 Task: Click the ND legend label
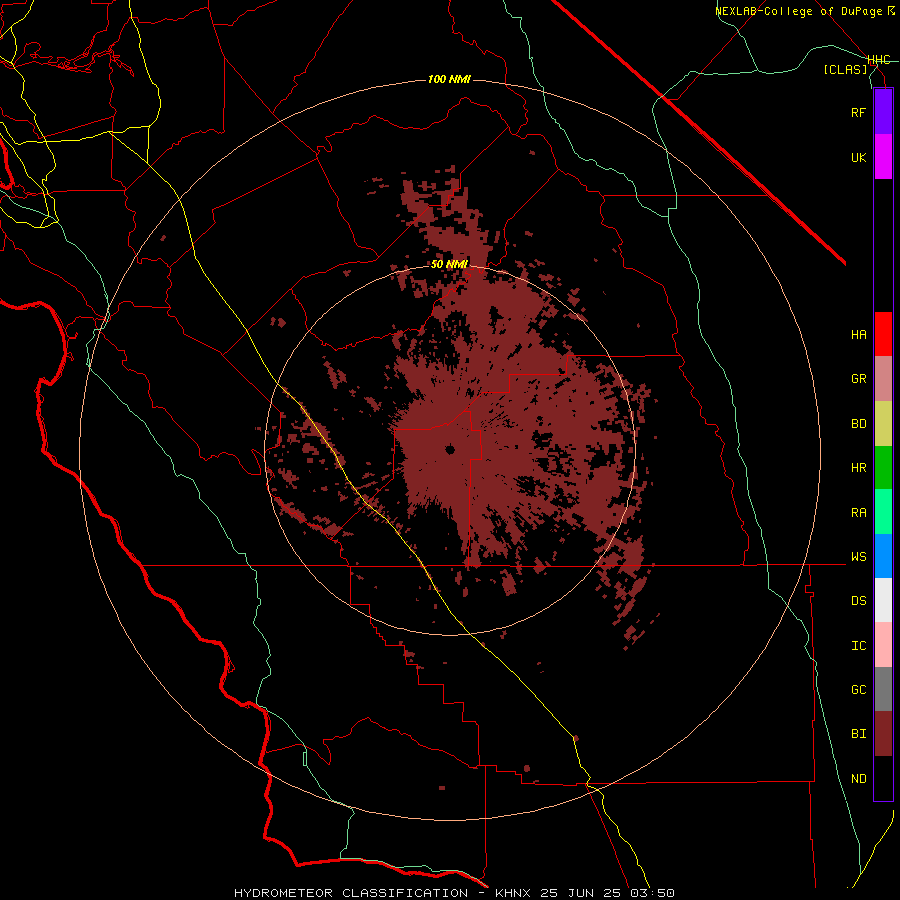(x=858, y=779)
